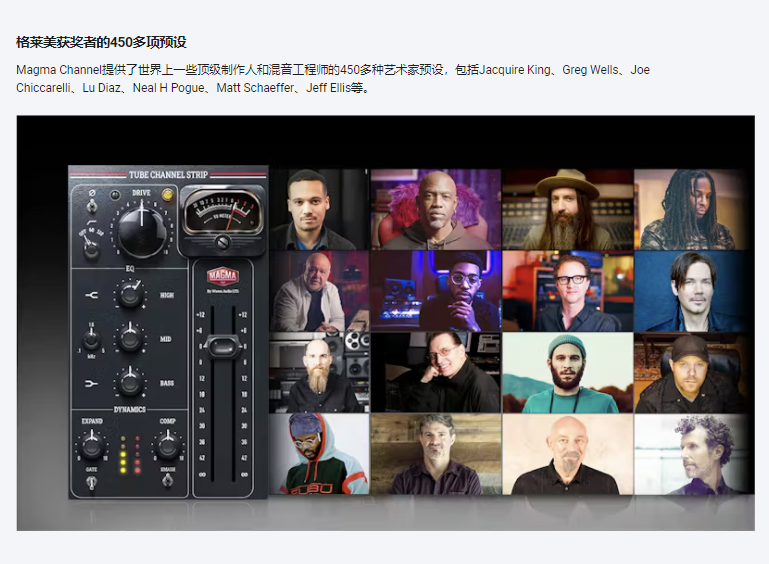Click the name Neal H Pogue
This screenshot has width=769, height=564.
pos(169,88)
